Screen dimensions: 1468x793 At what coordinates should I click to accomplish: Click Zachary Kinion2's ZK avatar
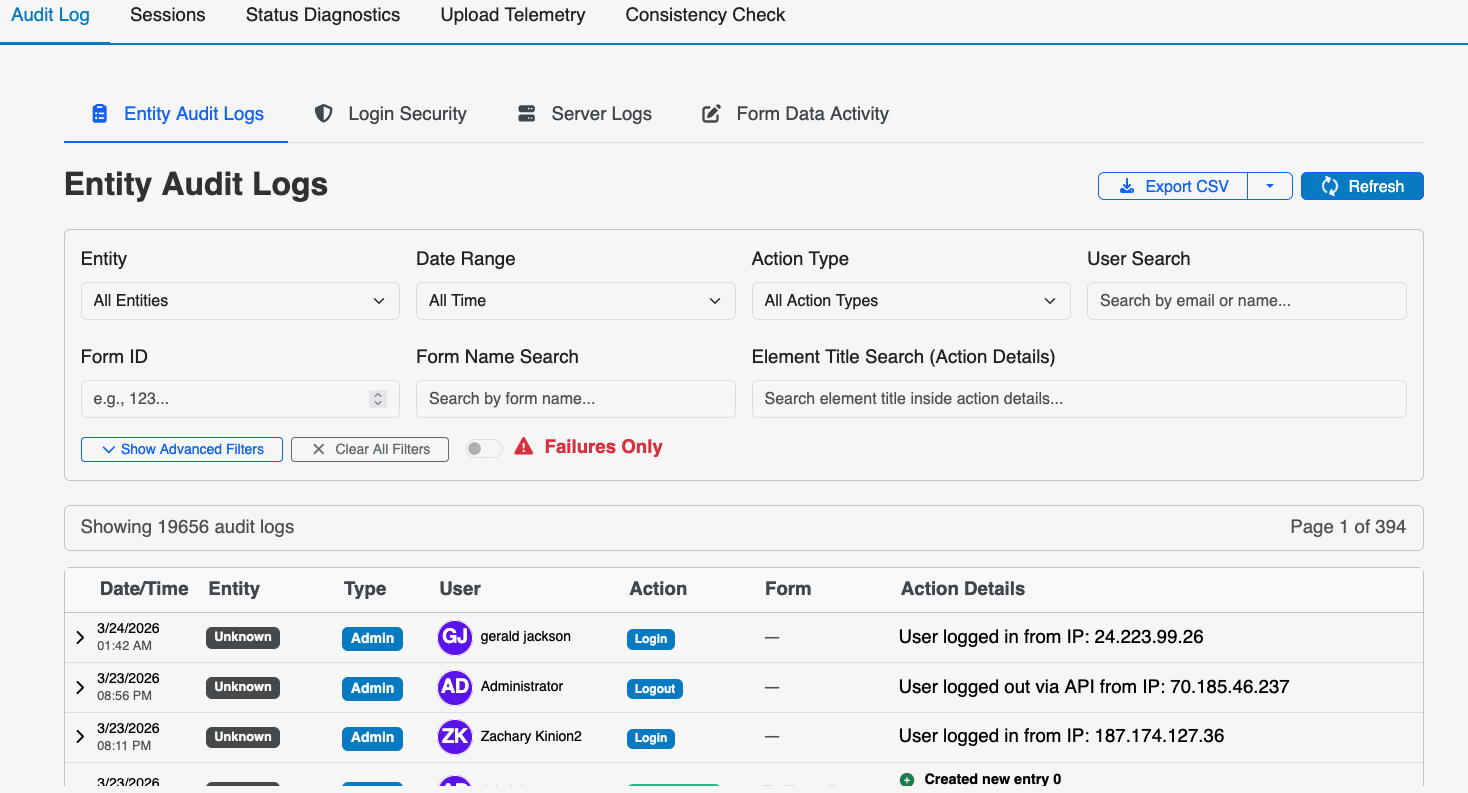tap(455, 737)
